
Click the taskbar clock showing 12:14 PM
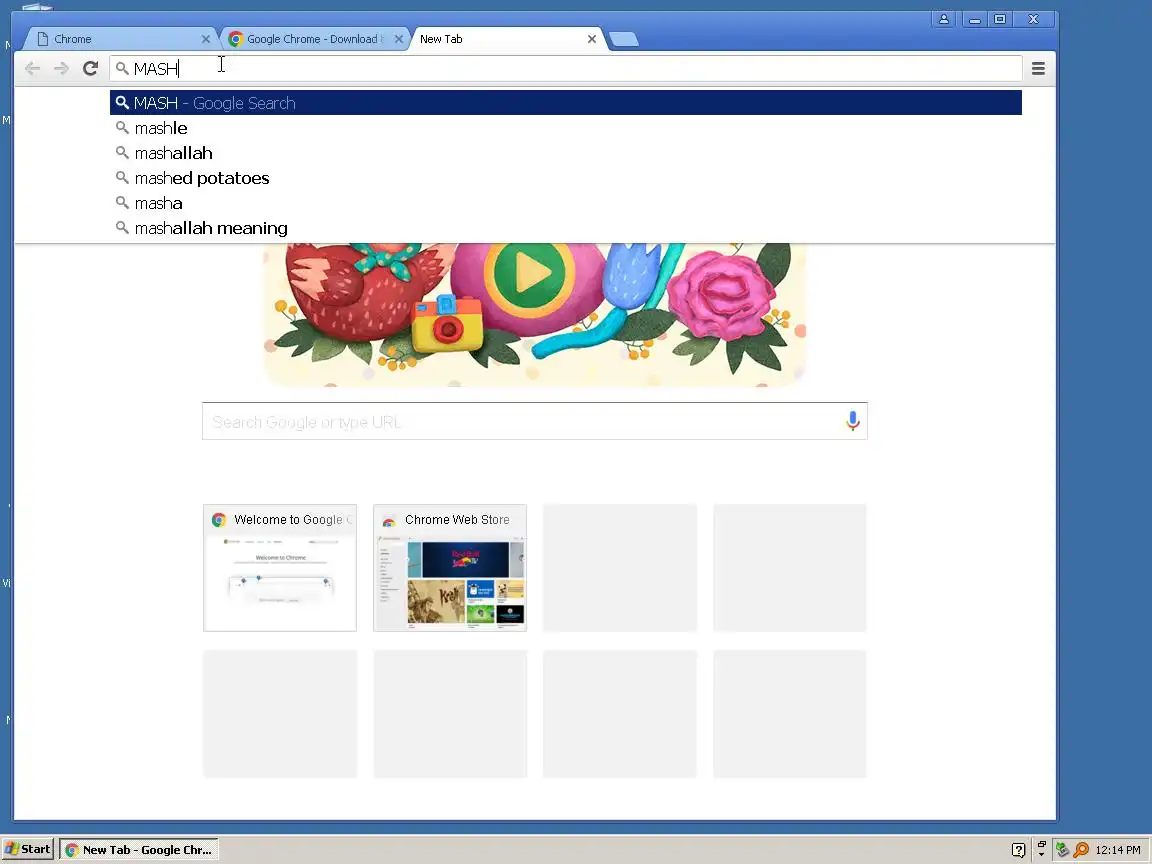point(1117,850)
